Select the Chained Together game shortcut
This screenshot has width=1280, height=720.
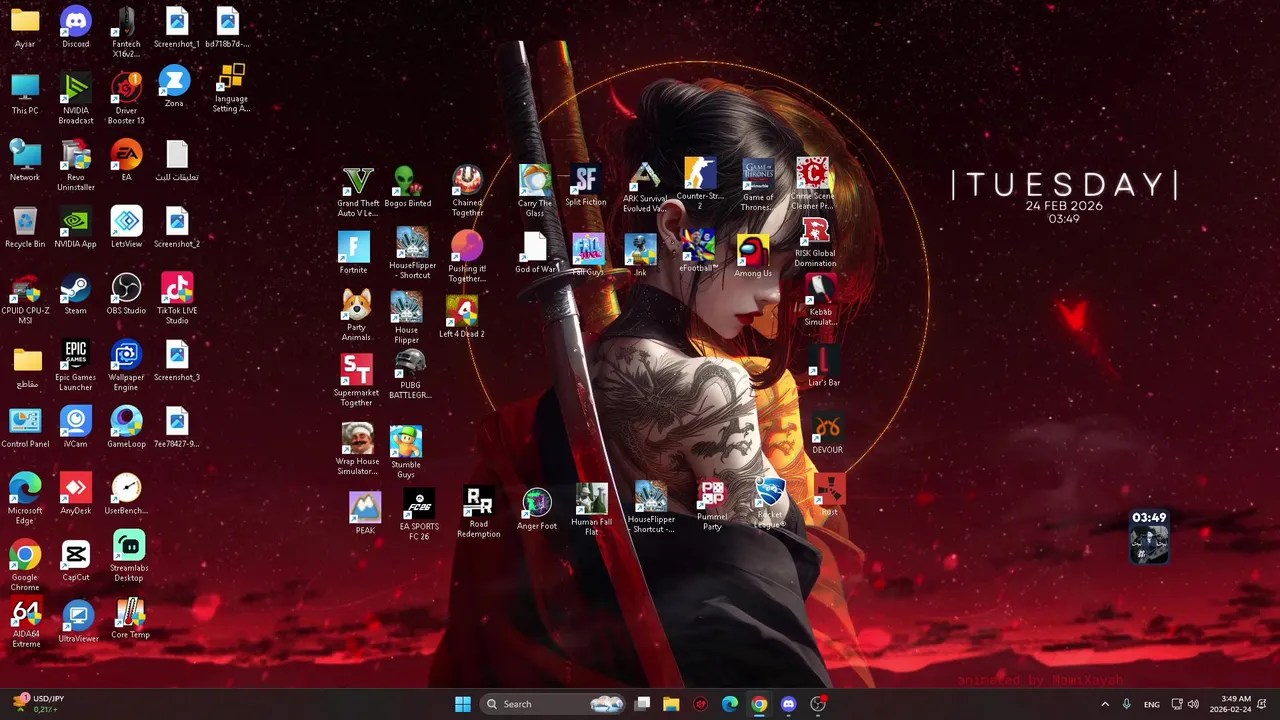pyautogui.click(x=467, y=192)
